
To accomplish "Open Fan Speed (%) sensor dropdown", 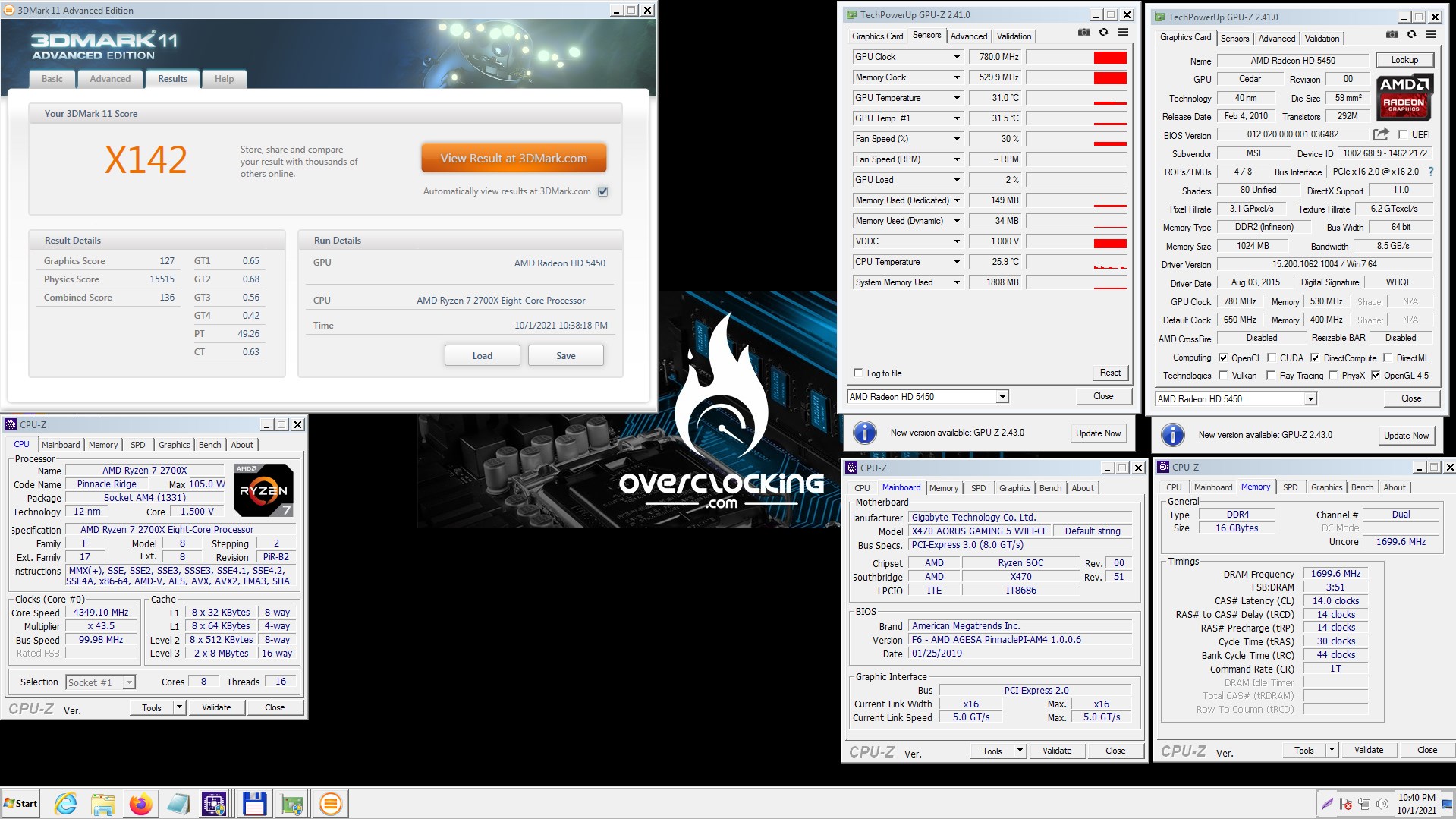I will point(957,139).
